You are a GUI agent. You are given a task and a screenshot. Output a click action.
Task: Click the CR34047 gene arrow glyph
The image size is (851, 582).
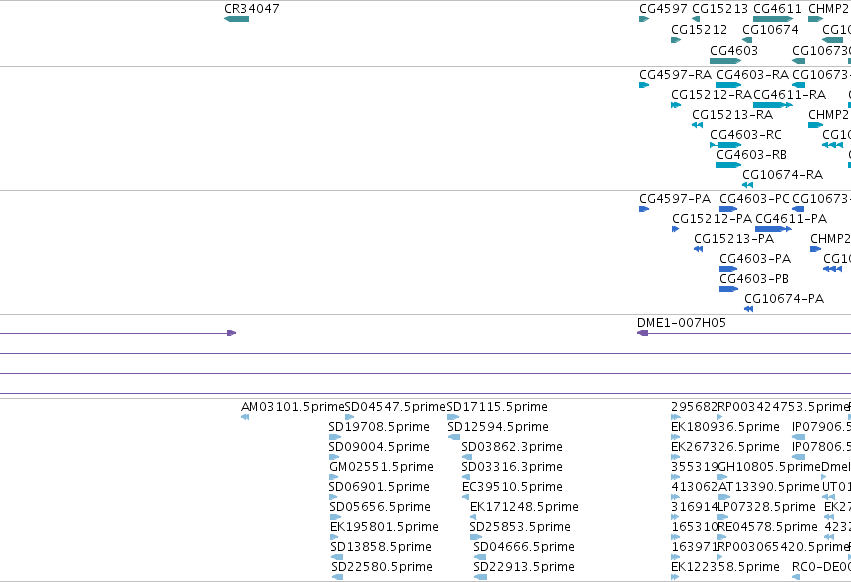click(x=237, y=19)
